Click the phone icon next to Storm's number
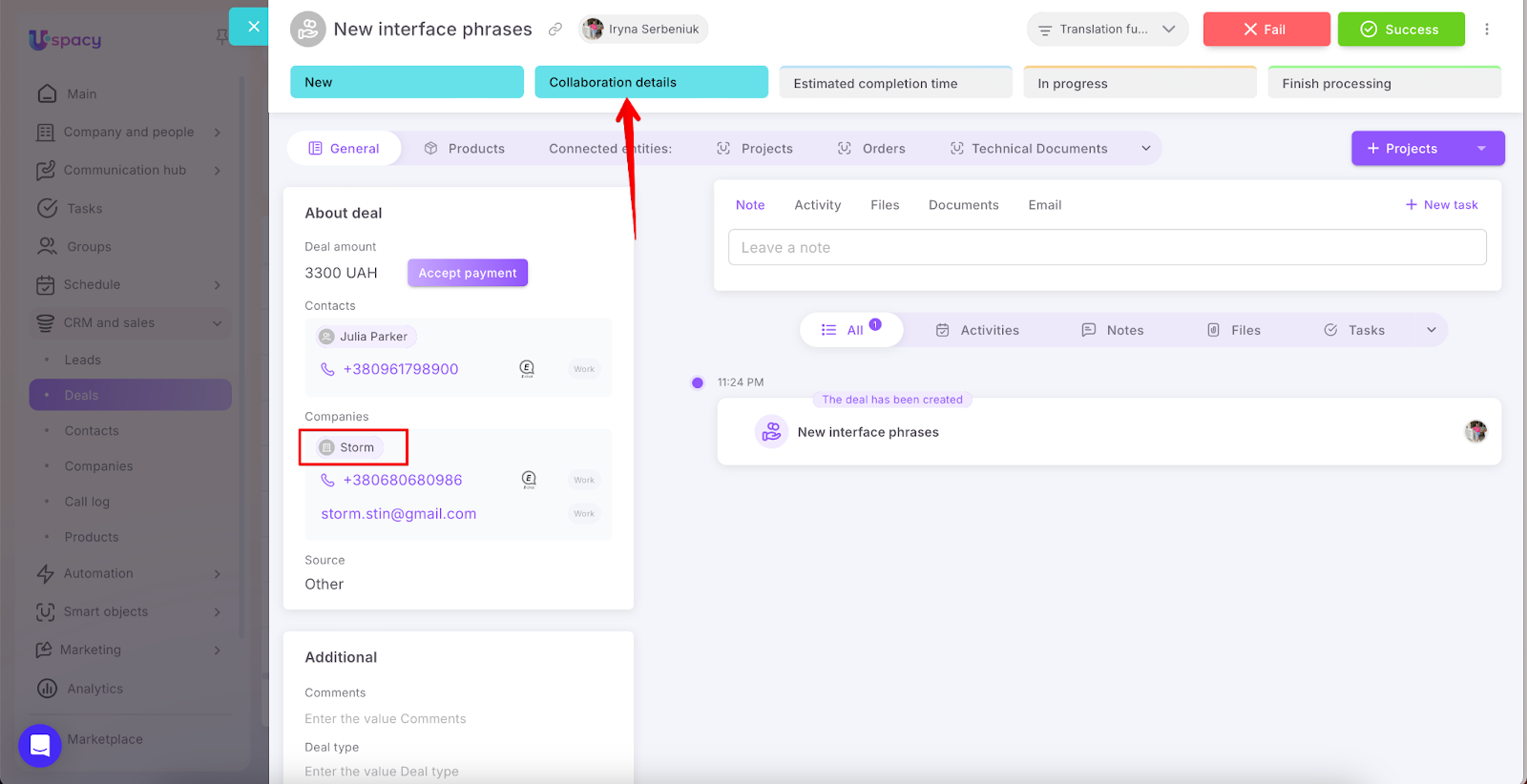The height and width of the screenshot is (784, 1527). pyautogui.click(x=327, y=480)
